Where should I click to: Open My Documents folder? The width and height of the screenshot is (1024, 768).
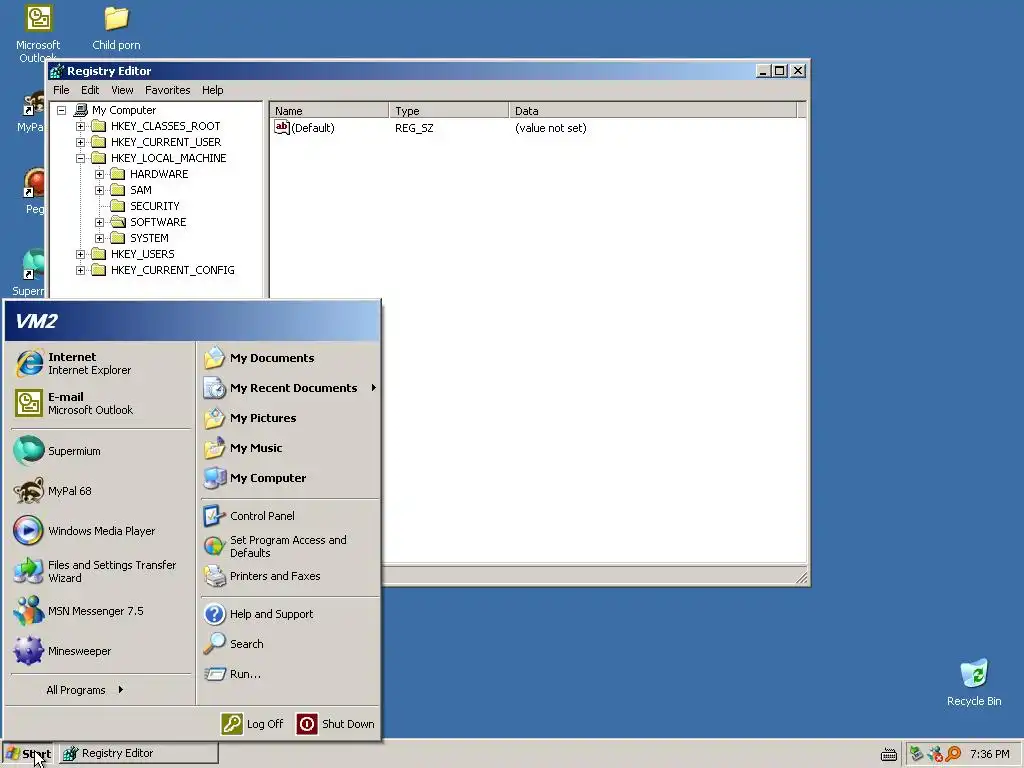289,358
